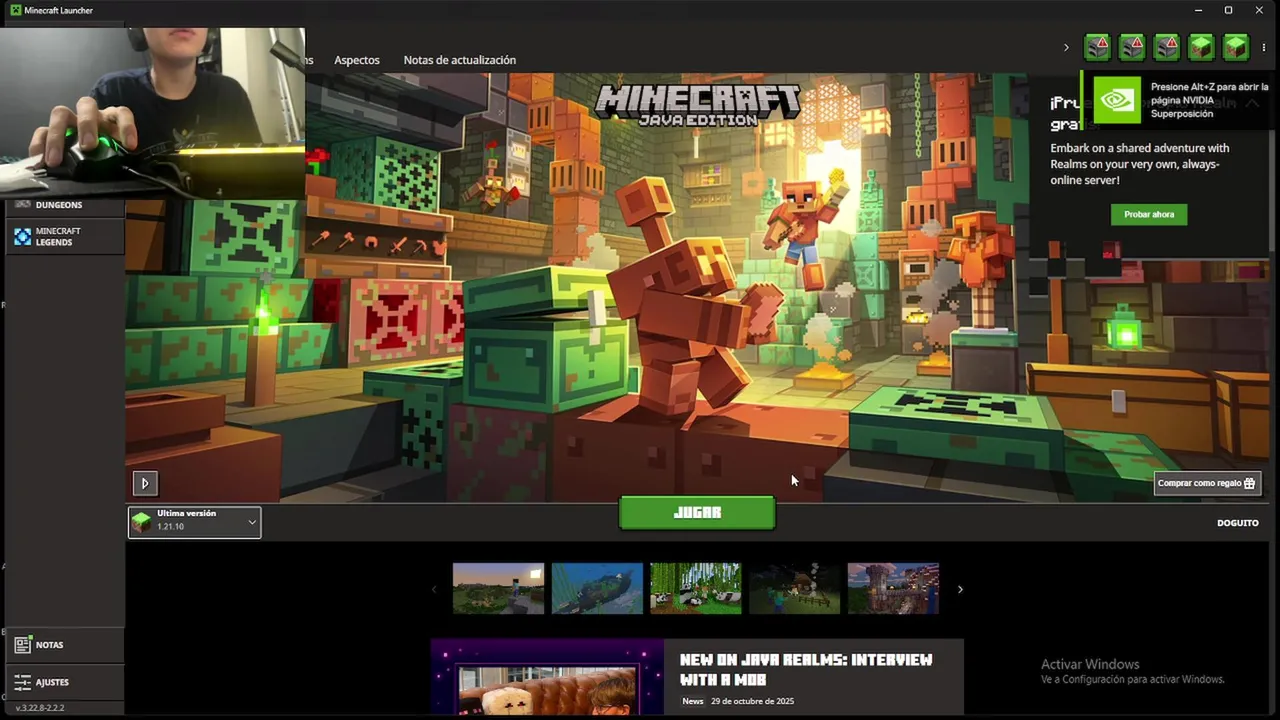Click the grass block icon beside three-dot menu

pos(1236,47)
